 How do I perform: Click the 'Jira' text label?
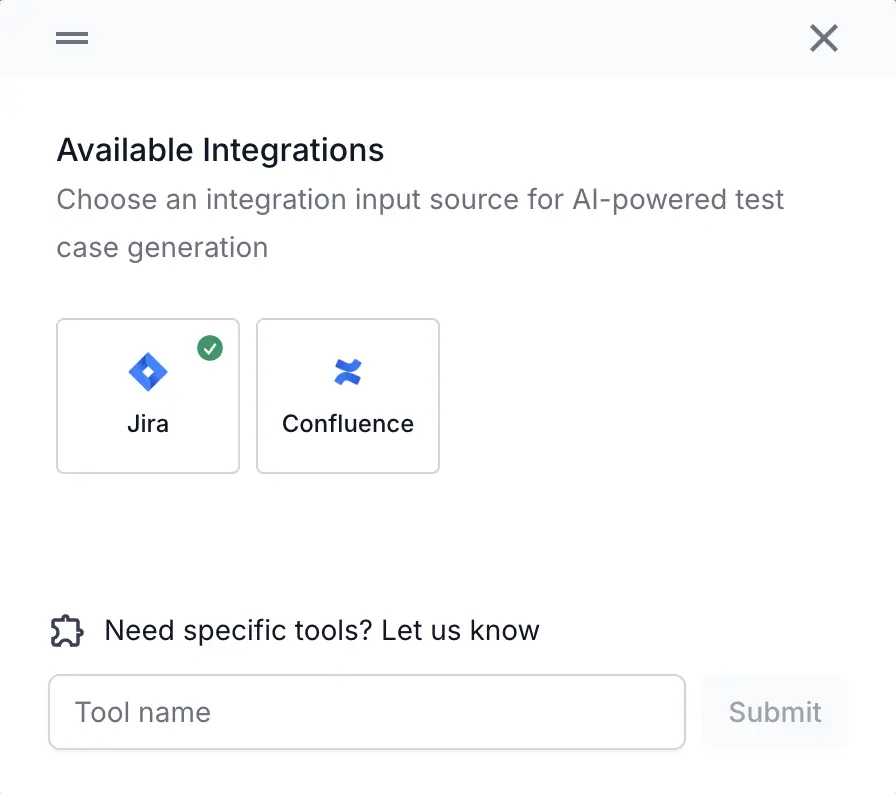click(x=148, y=424)
